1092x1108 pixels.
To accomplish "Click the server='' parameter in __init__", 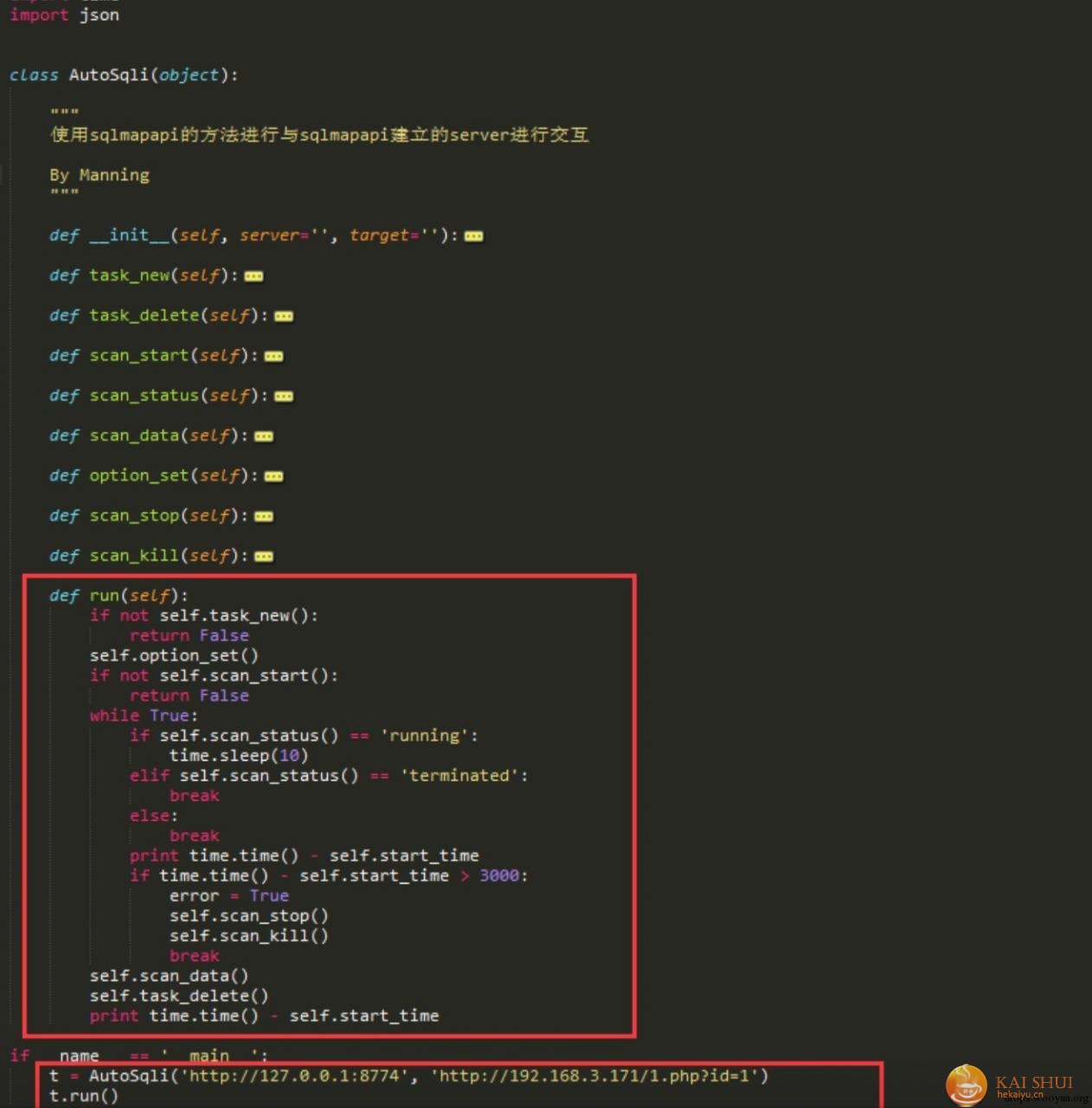I will 284,235.
